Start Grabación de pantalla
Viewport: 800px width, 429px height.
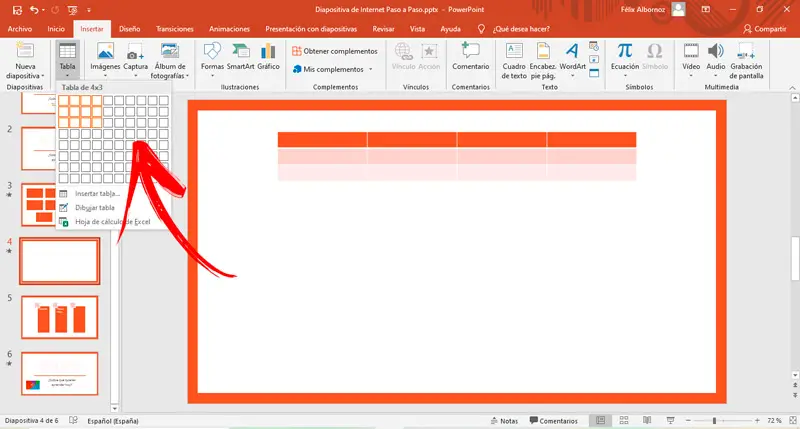746,60
